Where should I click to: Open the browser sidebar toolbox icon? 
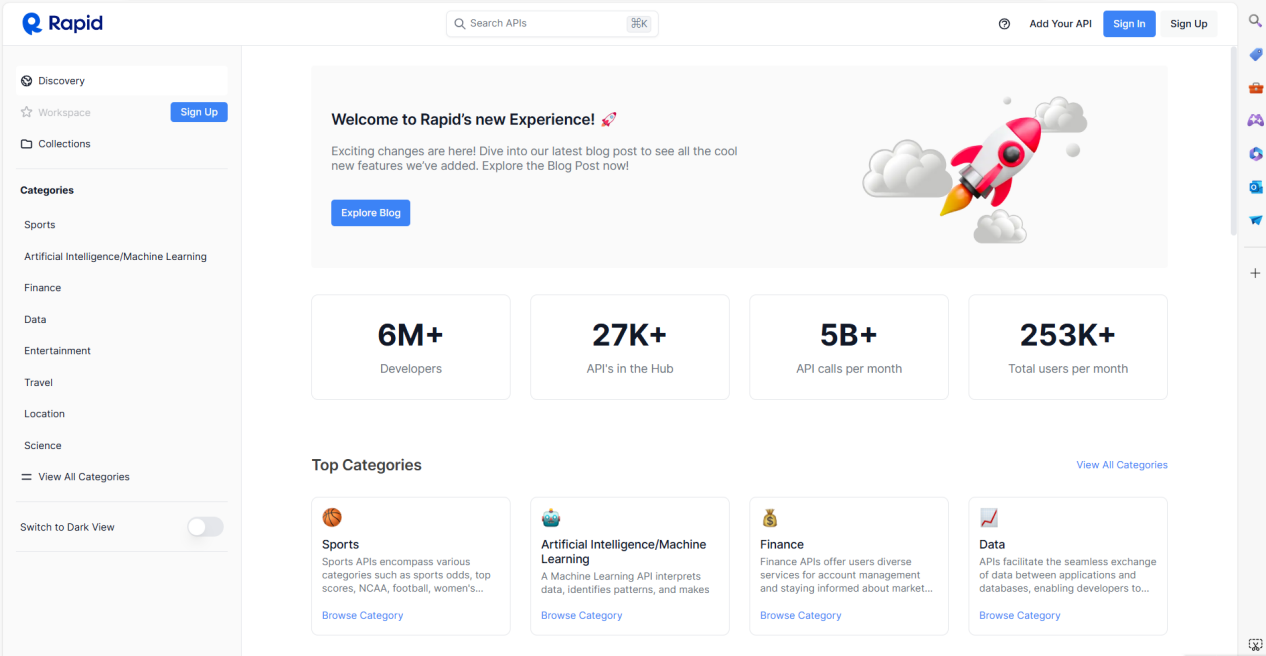1256,87
